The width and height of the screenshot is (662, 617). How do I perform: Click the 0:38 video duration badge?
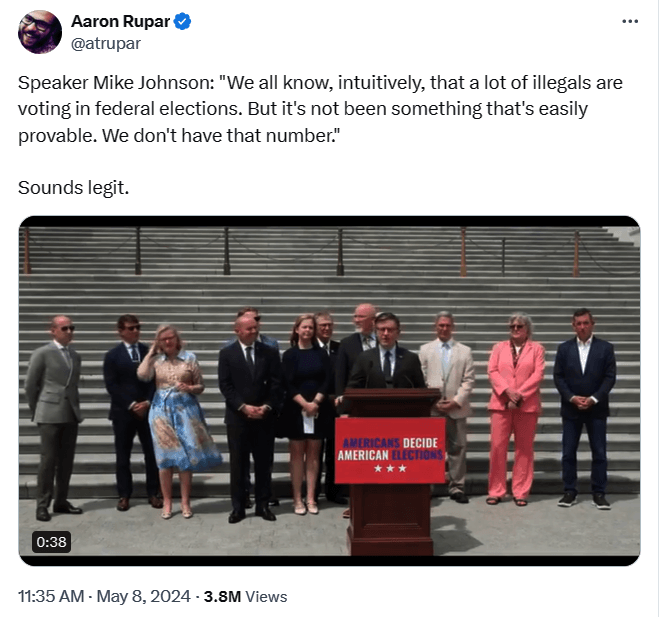tap(49, 541)
